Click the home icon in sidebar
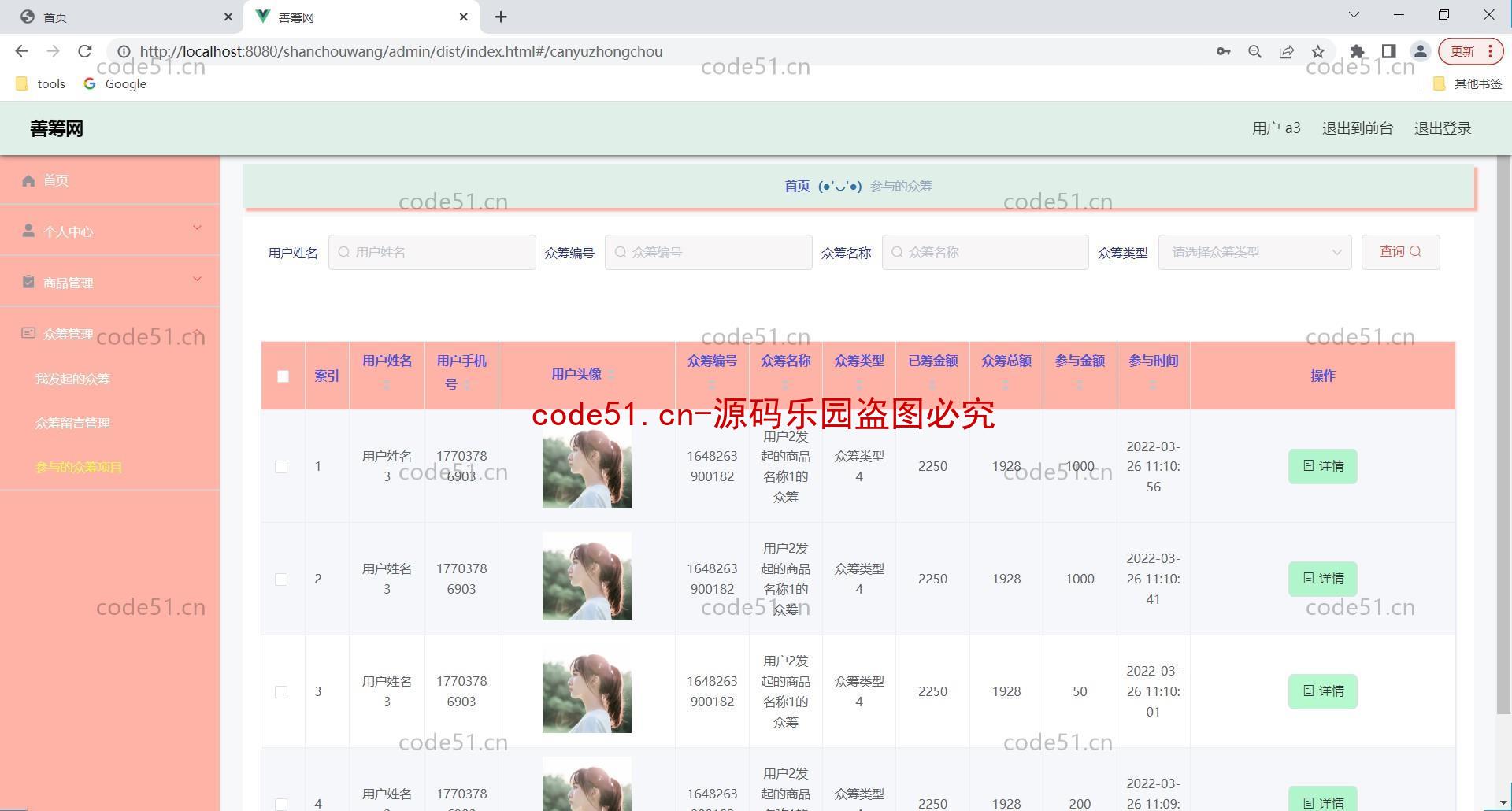Screen dimensions: 1512x811 click(28, 180)
